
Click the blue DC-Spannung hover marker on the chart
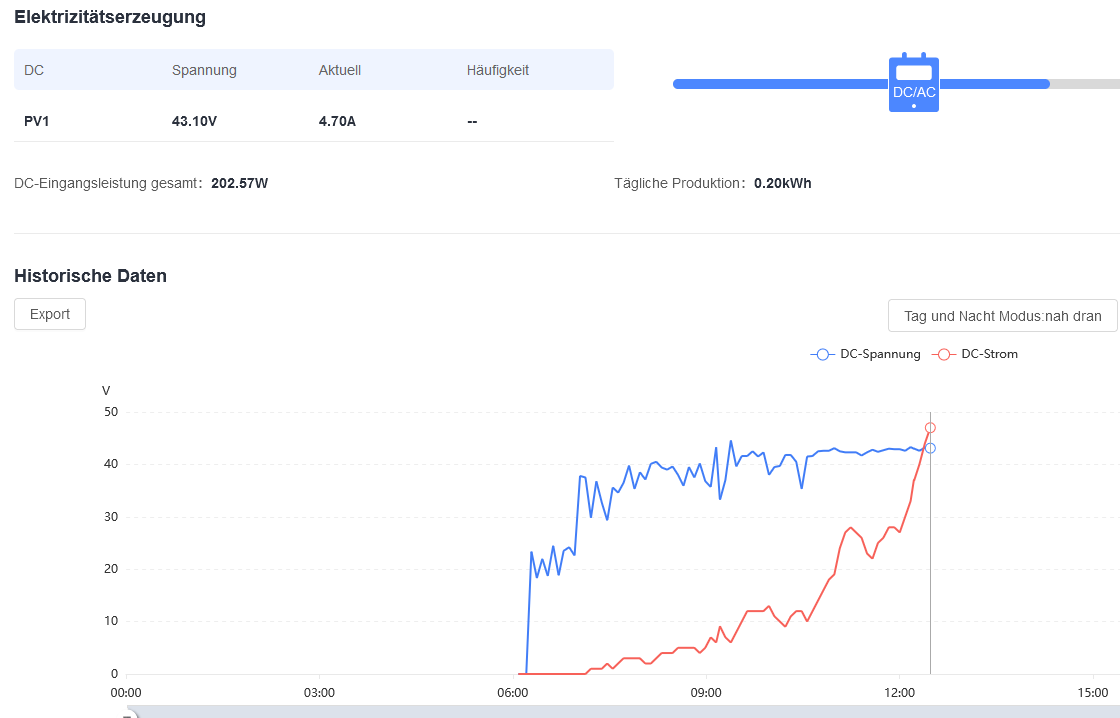[930, 448]
